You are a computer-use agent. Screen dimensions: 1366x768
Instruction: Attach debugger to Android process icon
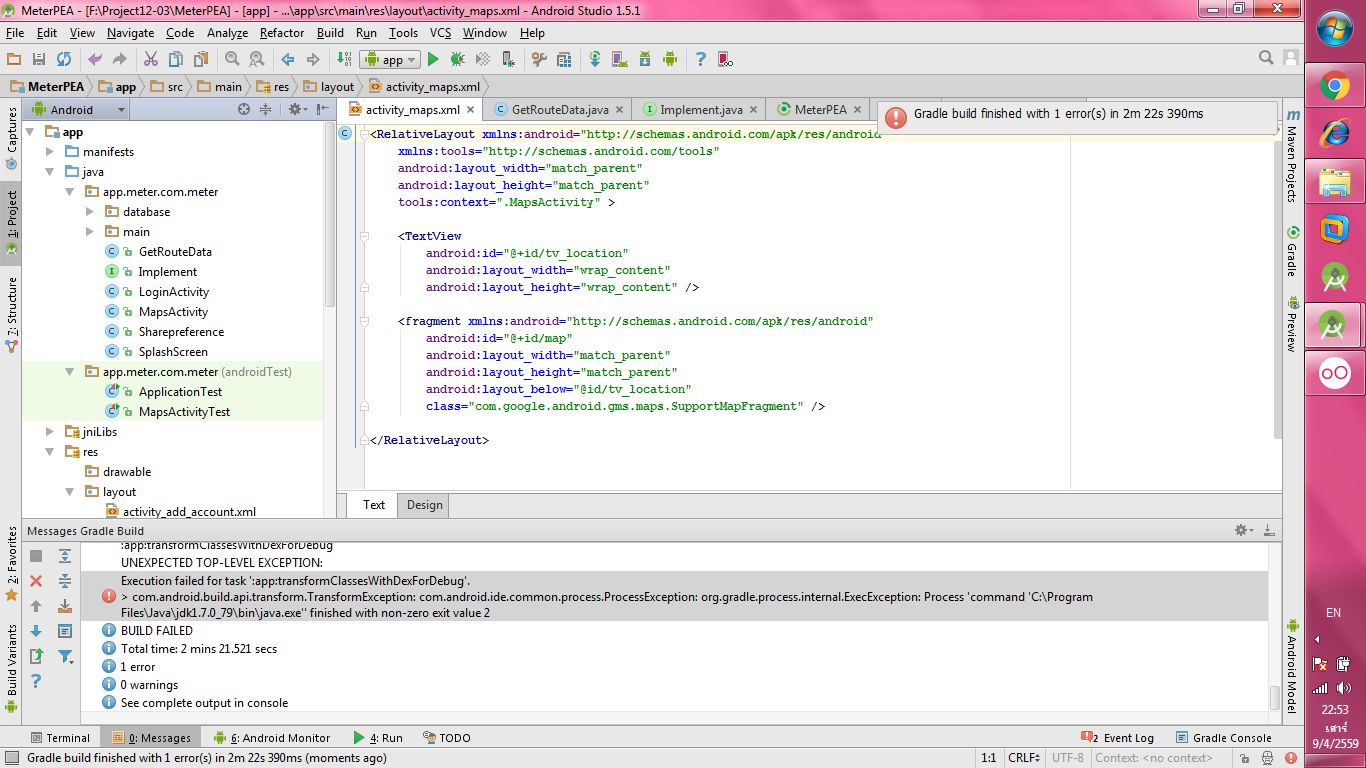click(x=508, y=60)
